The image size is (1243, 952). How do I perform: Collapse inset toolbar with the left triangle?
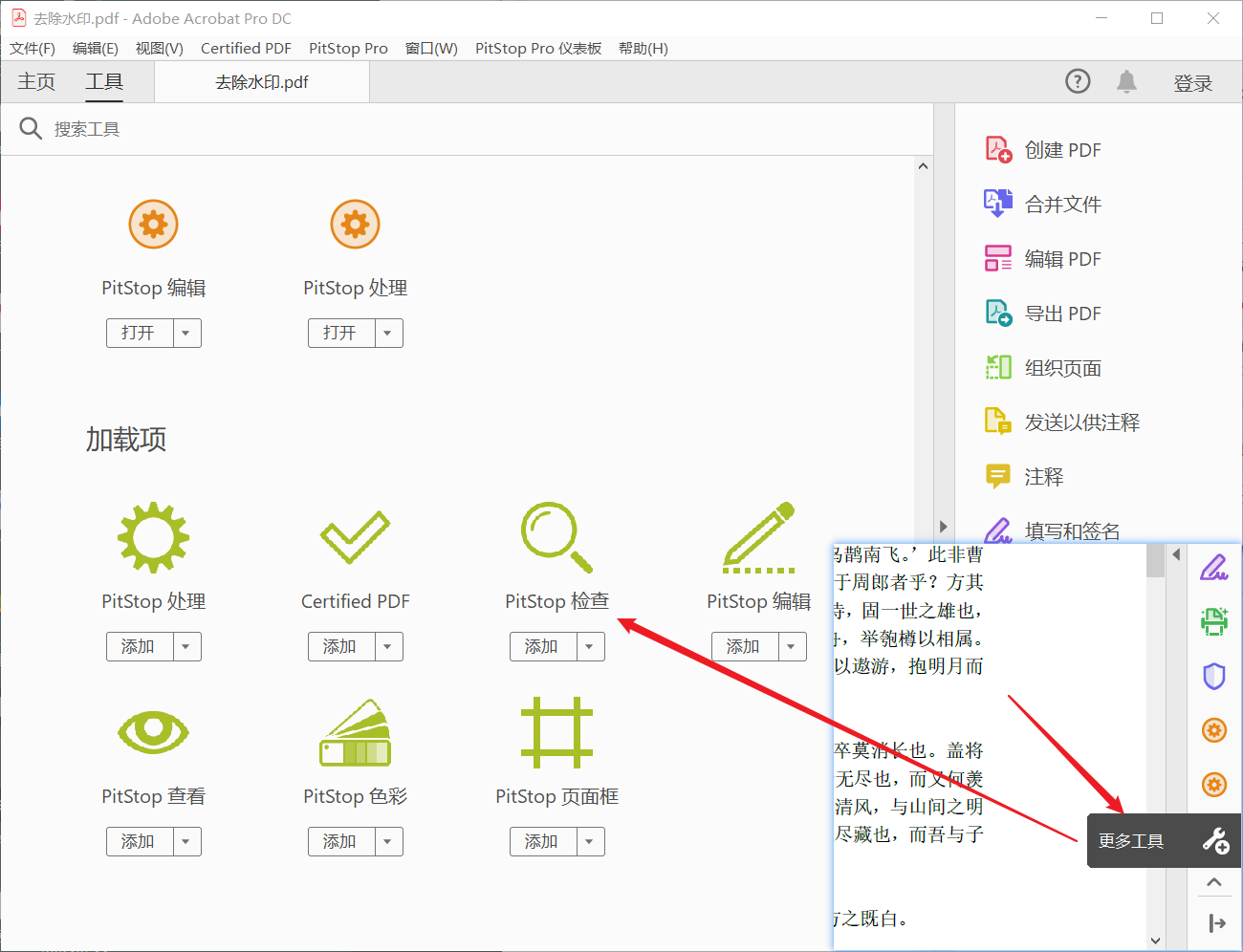(1177, 554)
